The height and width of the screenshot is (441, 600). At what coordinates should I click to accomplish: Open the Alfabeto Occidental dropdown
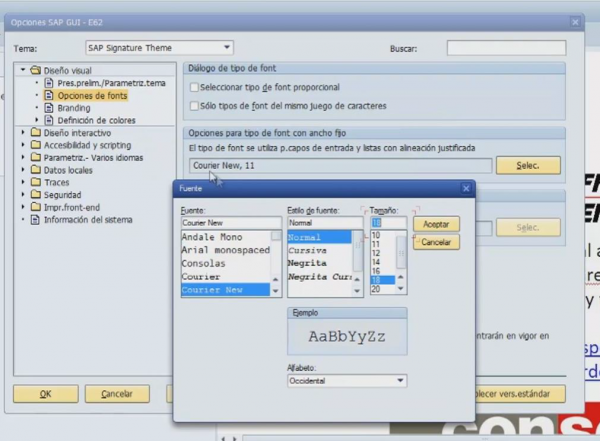point(400,381)
